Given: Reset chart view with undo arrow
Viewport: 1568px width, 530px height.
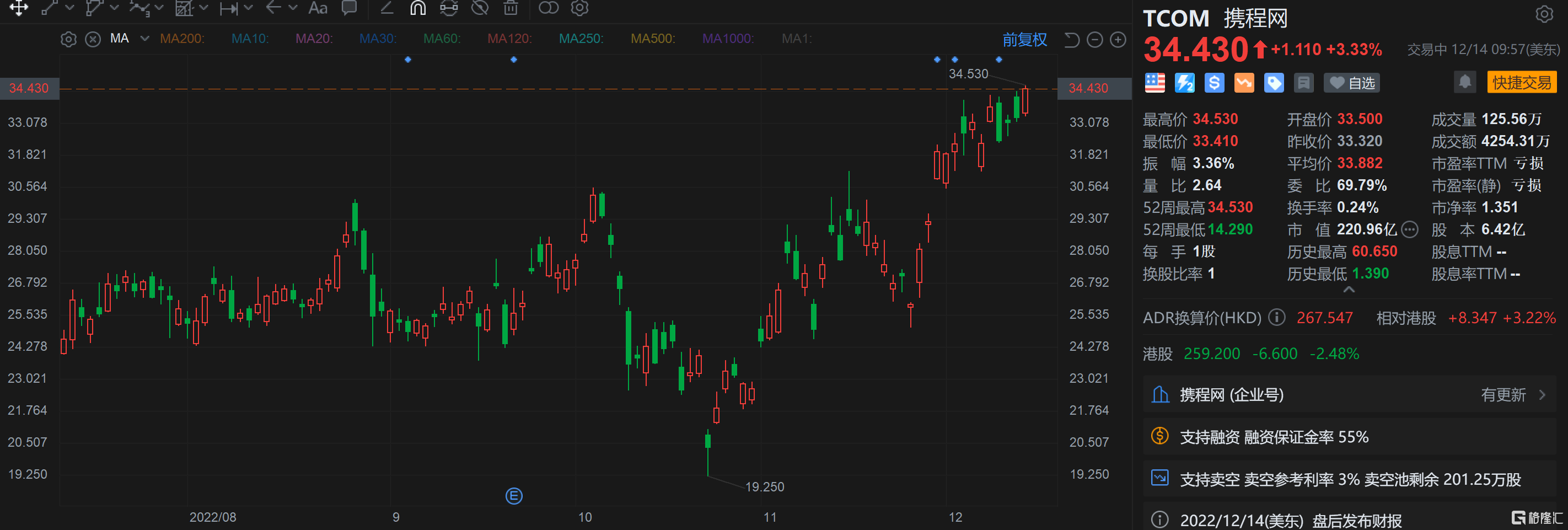Looking at the screenshot, I should coord(1071,40).
